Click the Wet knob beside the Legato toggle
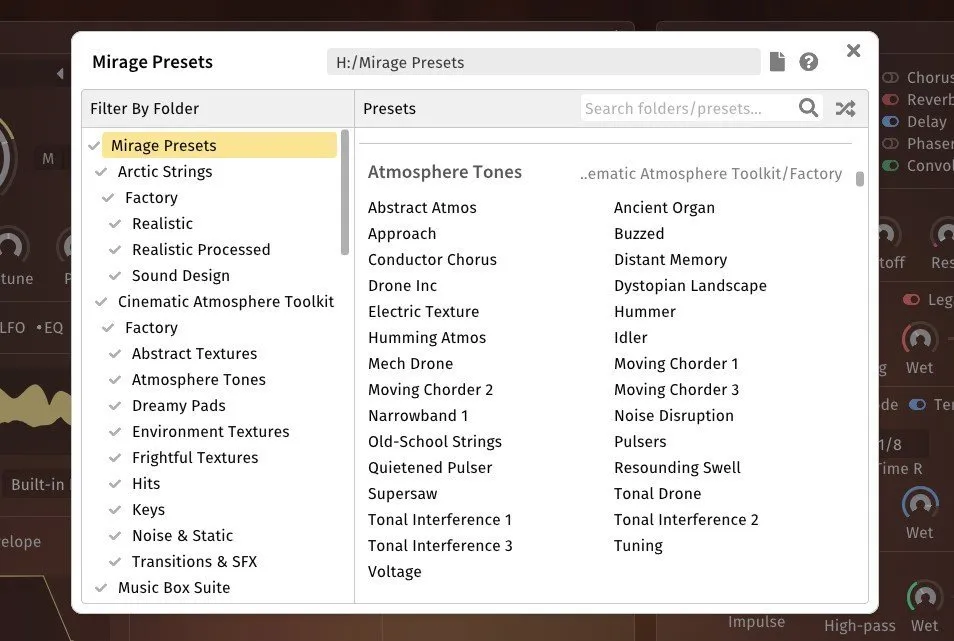The height and width of the screenshot is (641, 954). pyautogui.click(x=919, y=339)
